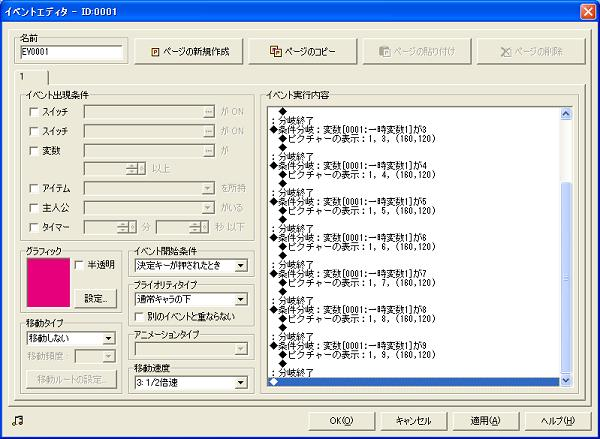Viewport: 600px width, 439px height.
Task: Click the music note icon at bottom left
Action: tap(18, 421)
